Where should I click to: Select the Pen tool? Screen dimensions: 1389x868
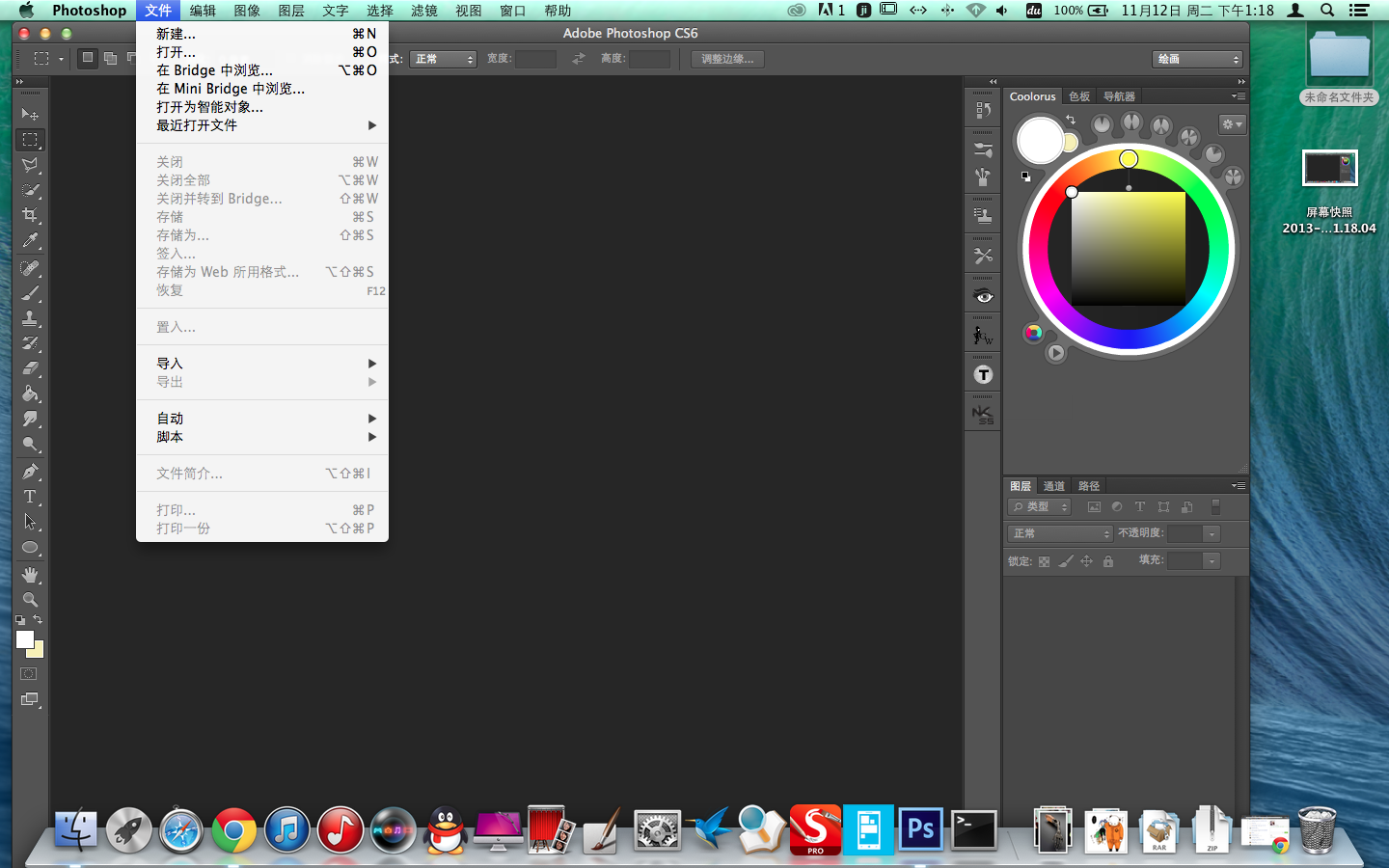30,472
